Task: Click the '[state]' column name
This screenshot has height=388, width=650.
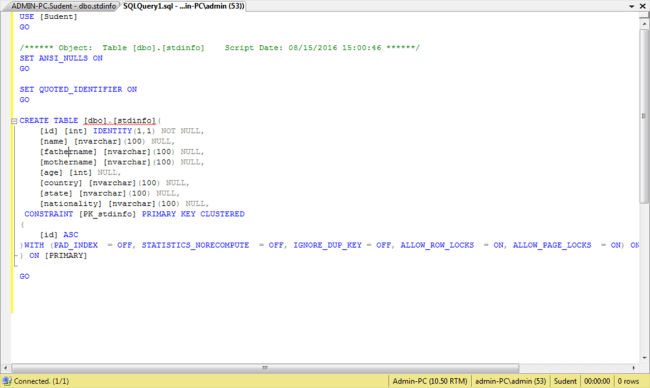Action: point(56,193)
